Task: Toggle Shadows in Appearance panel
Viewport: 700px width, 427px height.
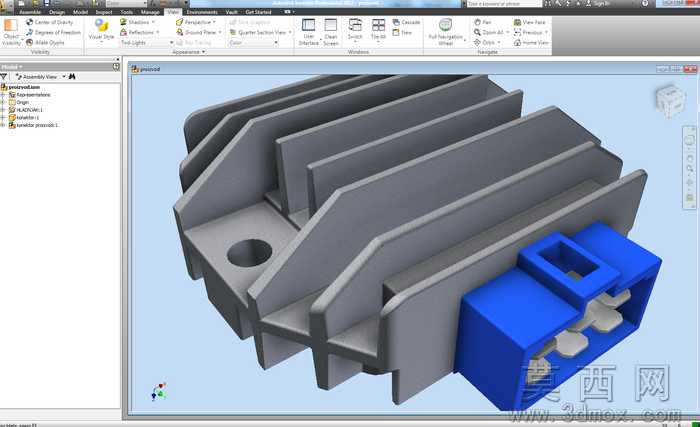Action: tap(134, 22)
